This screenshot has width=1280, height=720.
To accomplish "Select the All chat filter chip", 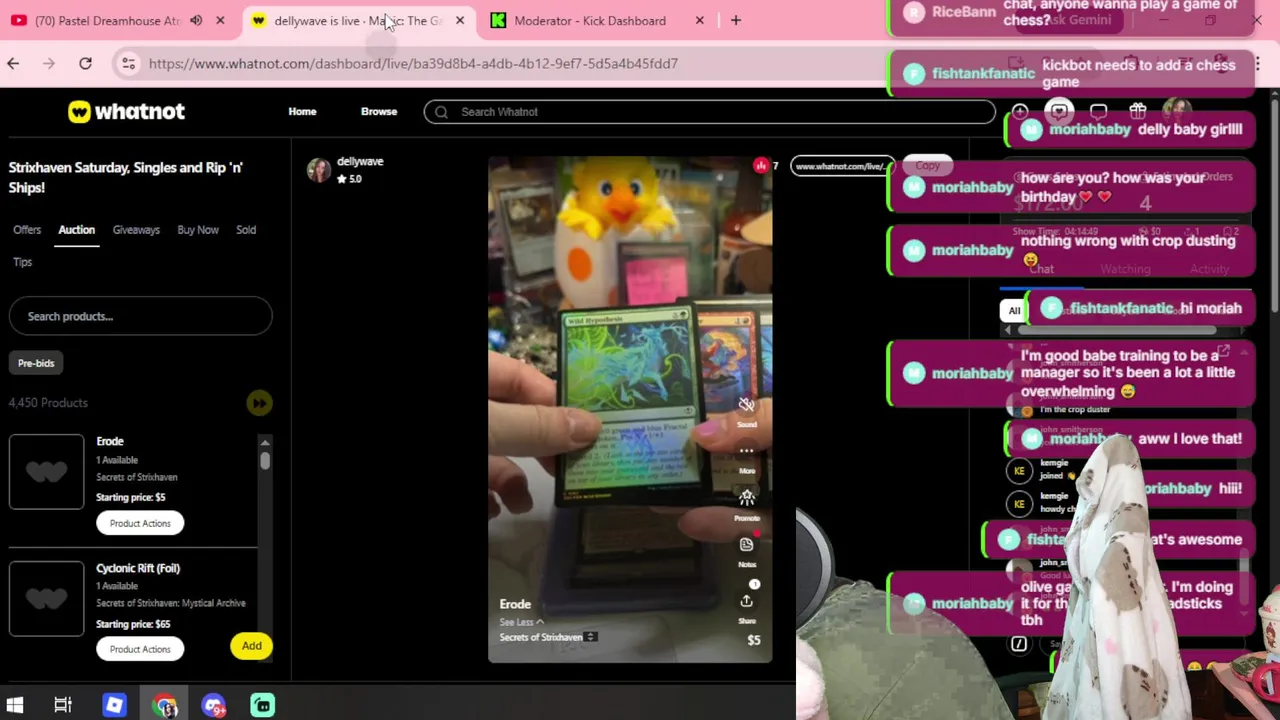I will pos(1014,311).
